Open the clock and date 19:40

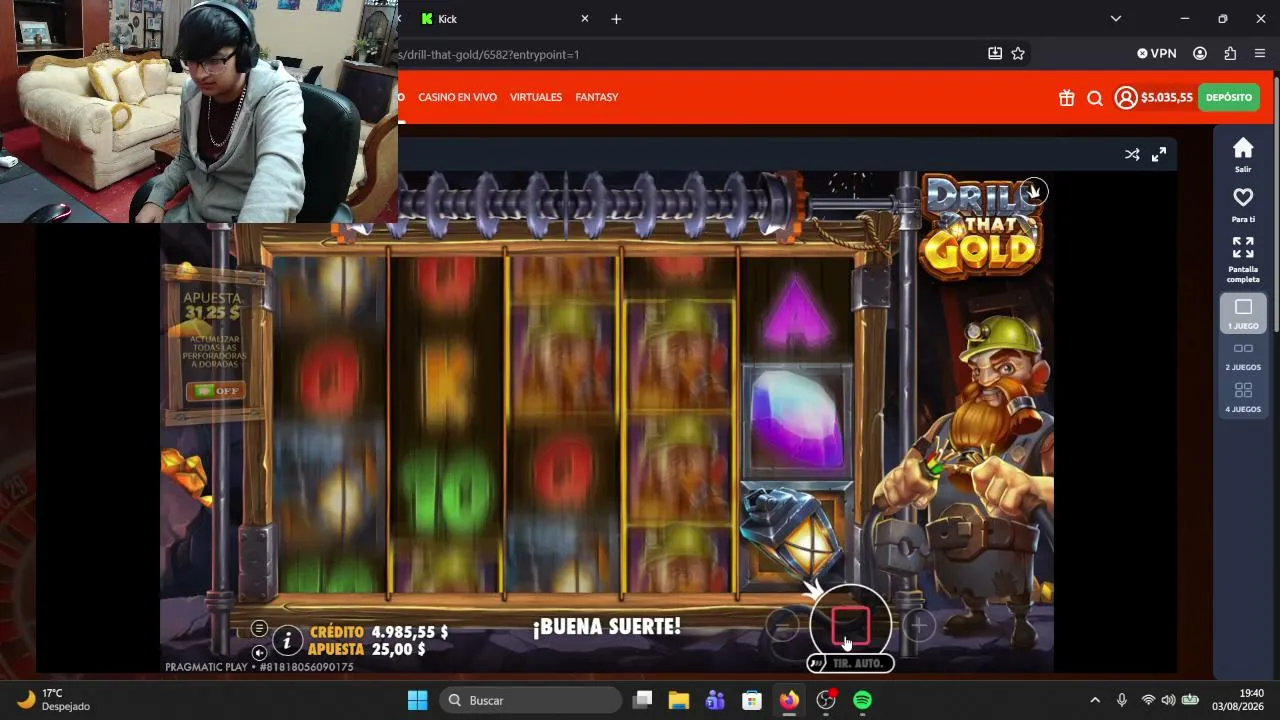click(1237, 700)
